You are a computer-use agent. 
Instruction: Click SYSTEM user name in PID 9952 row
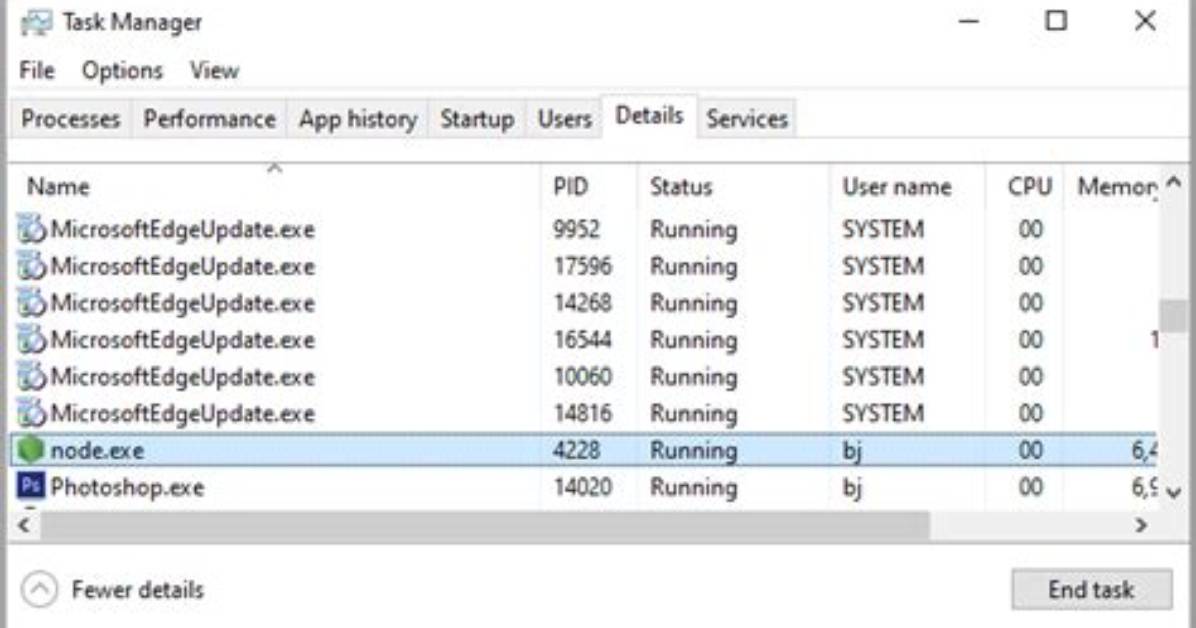(x=883, y=230)
